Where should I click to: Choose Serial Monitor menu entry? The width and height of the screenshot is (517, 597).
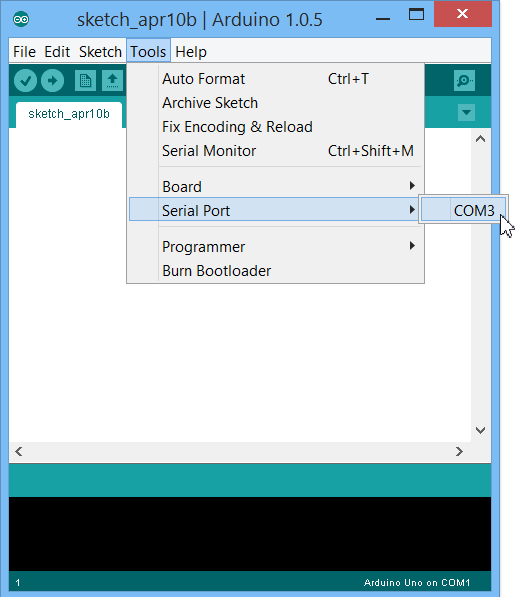276,151
